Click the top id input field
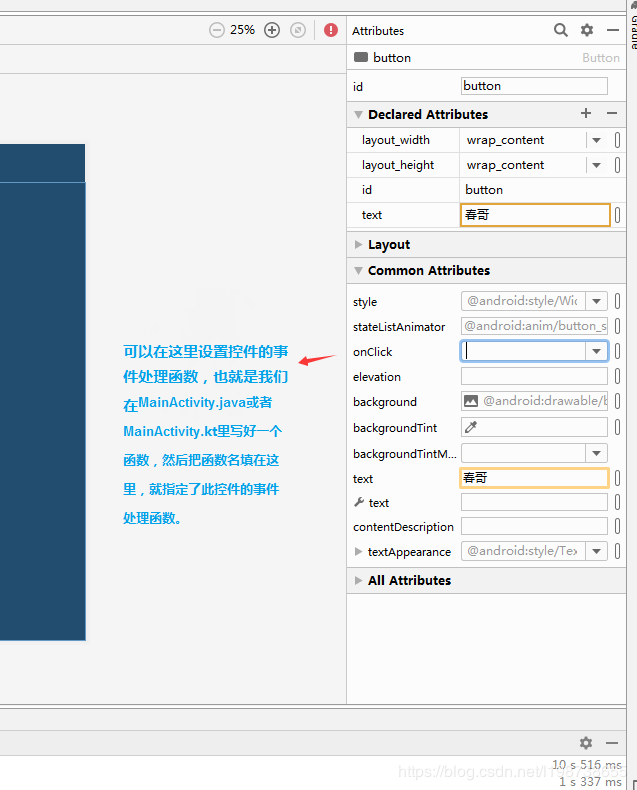 point(534,86)
